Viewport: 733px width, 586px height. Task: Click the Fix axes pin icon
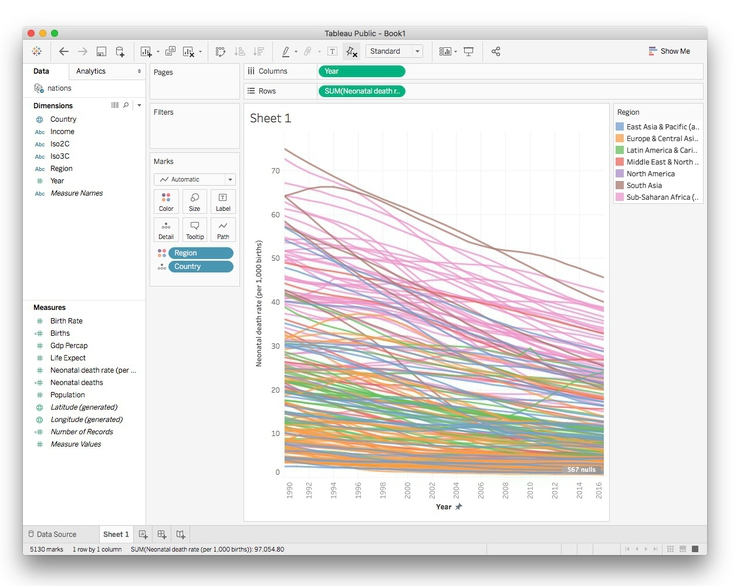click(x=352, y=51)
